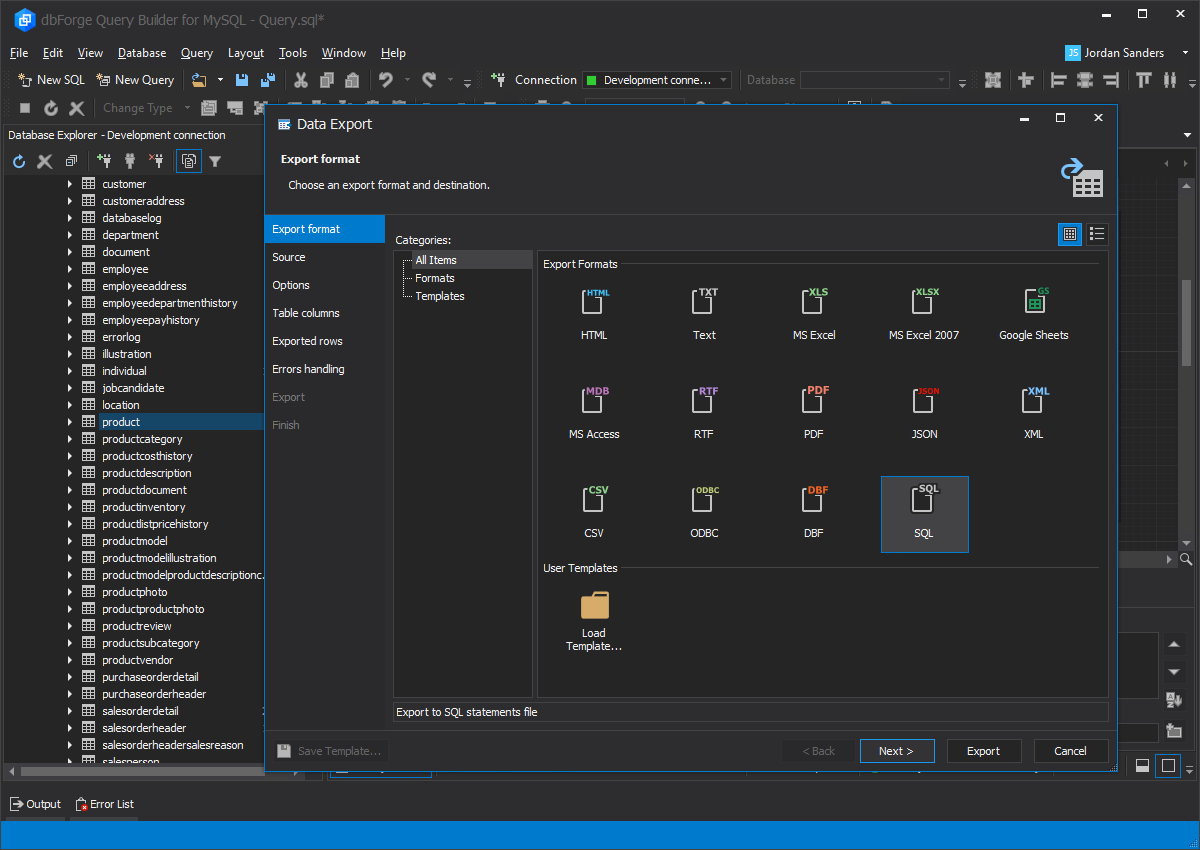Select the SQL export format

click(x=924, y=514)
